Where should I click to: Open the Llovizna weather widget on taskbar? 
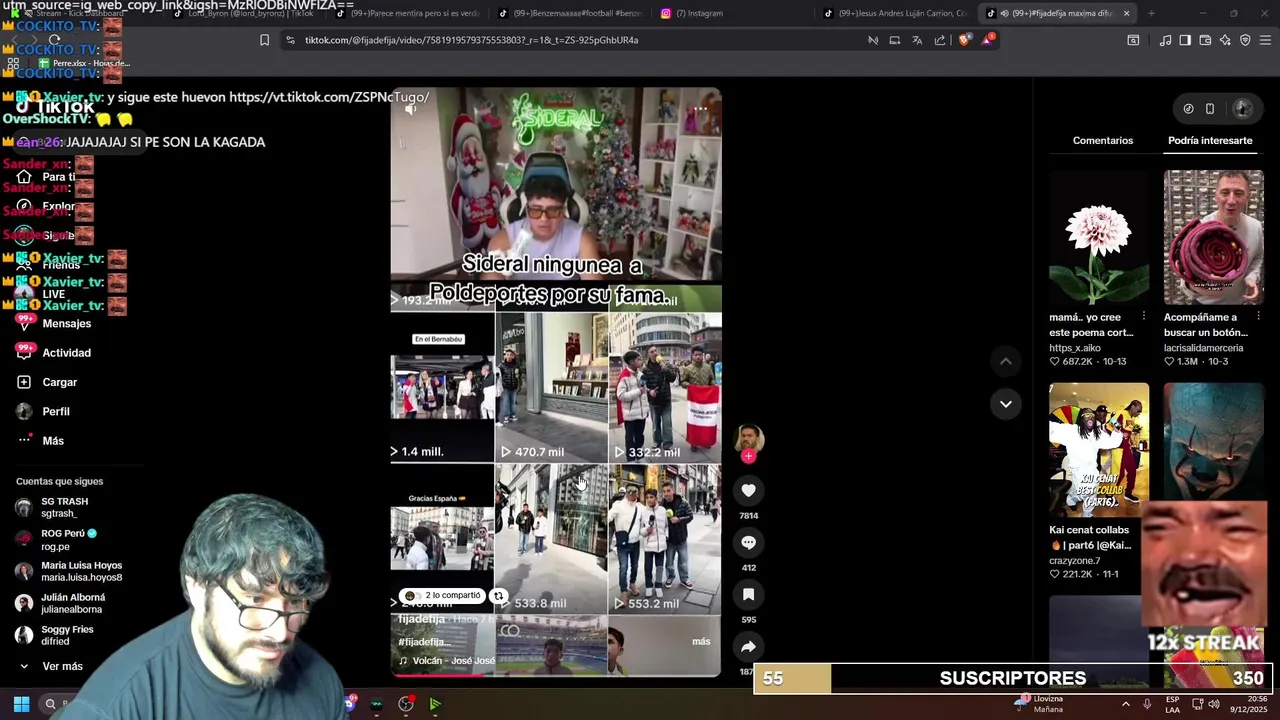pos(1038,704)
